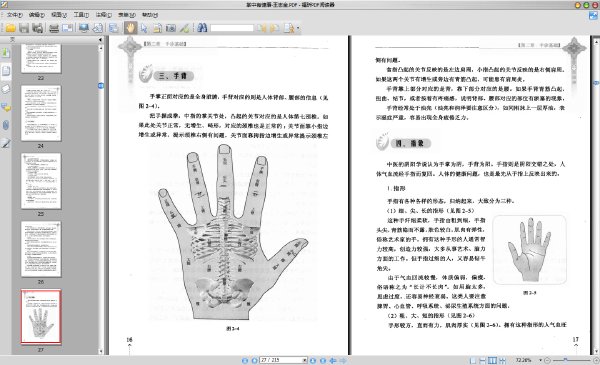Go to last page button in status bar

323,360
